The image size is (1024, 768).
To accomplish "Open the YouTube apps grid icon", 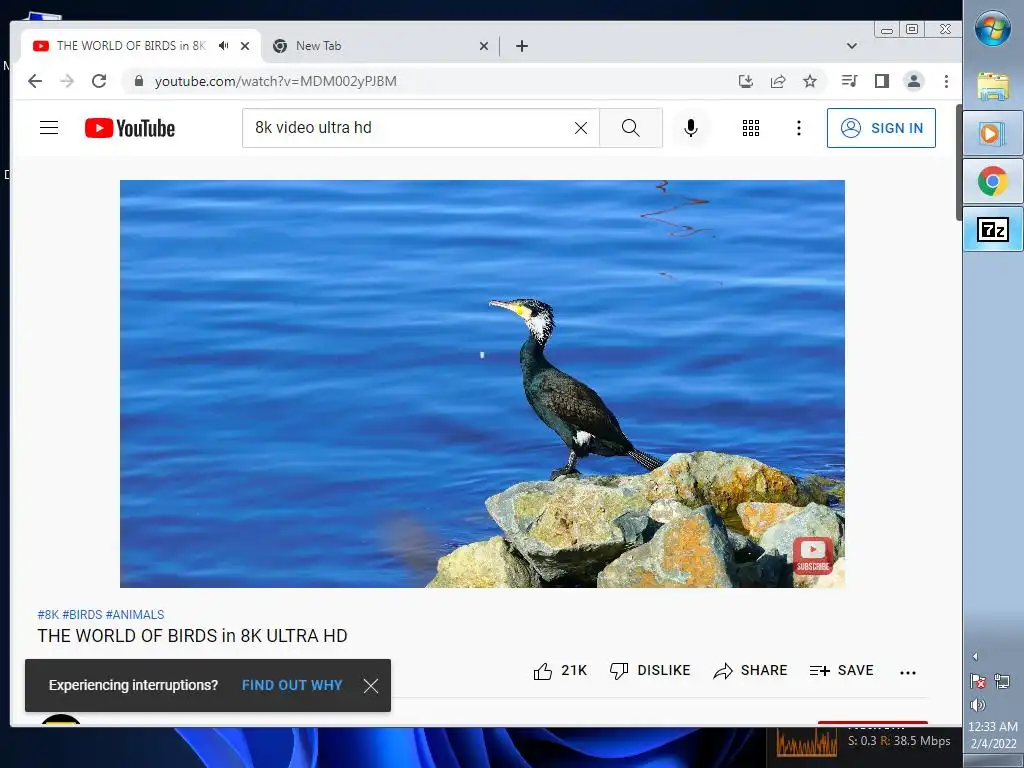I will pyautogui.click(x=751, y=128).
